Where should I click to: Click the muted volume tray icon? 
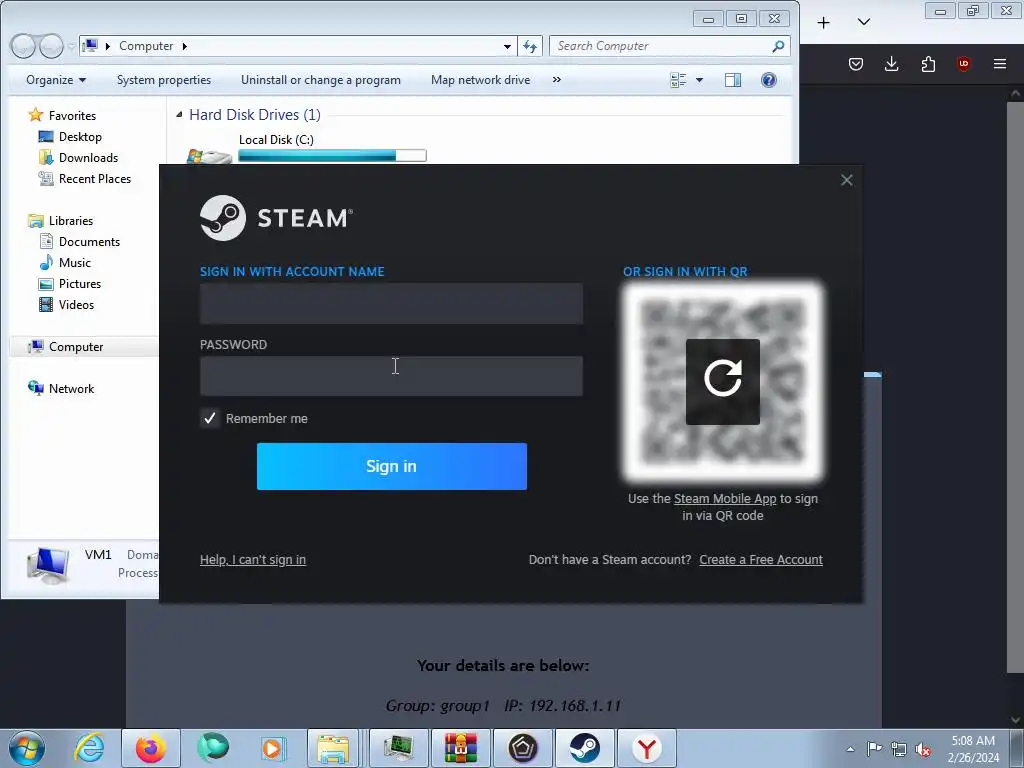(x=923, y=749)
